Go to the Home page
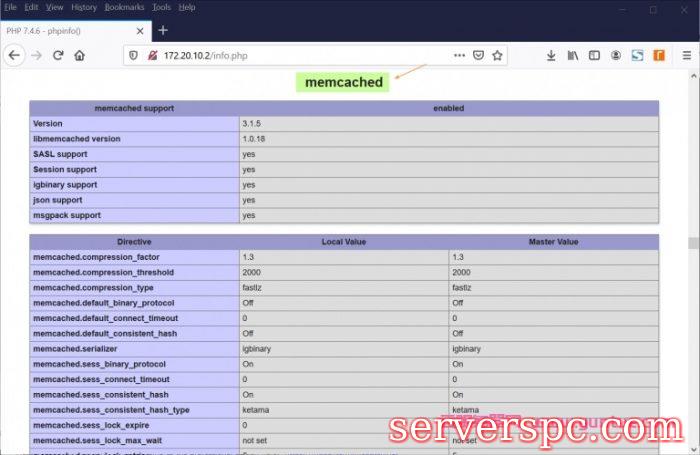700x455 pixels. 80,55
